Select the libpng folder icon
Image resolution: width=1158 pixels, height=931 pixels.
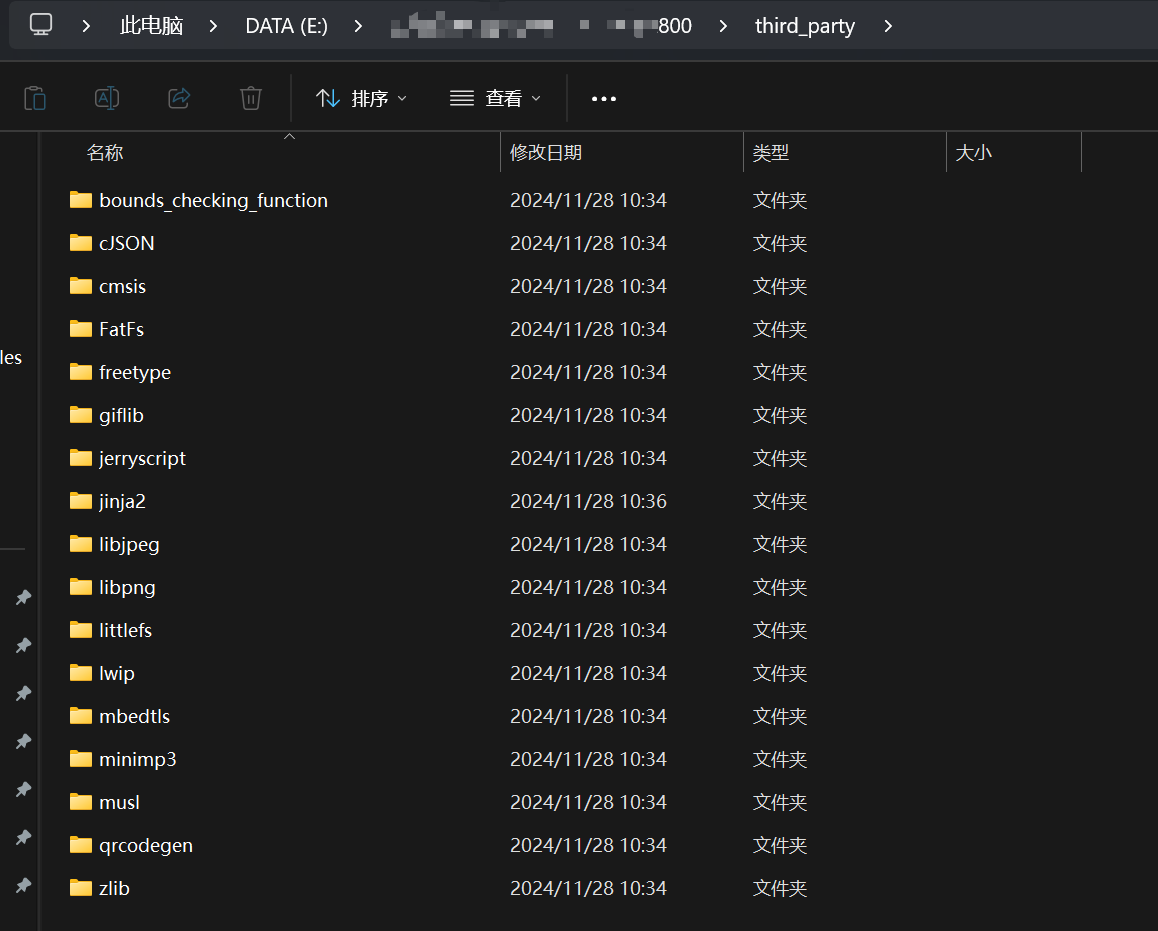80,587
